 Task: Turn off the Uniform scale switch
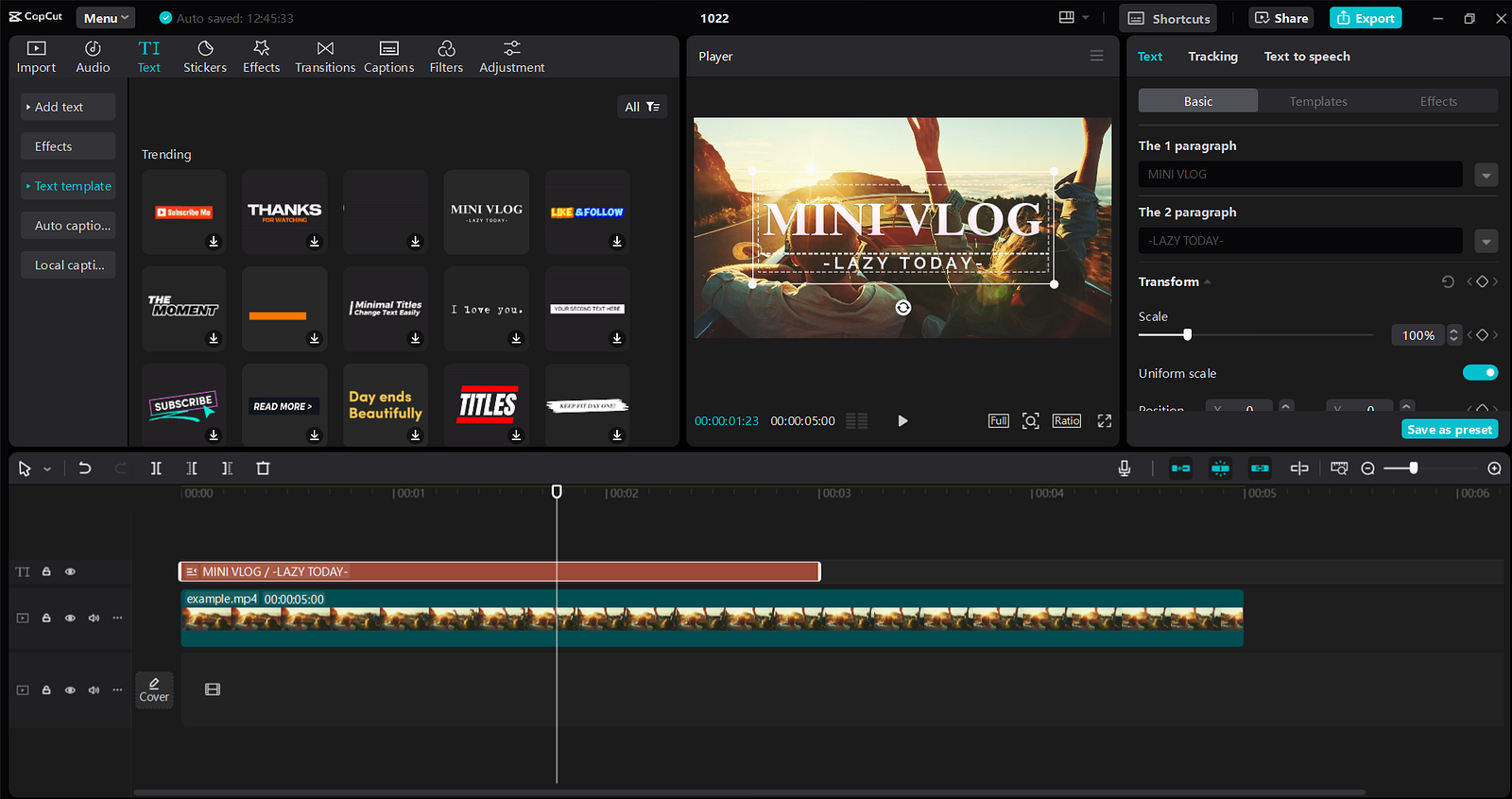pyautogui.click(x=1480, y=373)
